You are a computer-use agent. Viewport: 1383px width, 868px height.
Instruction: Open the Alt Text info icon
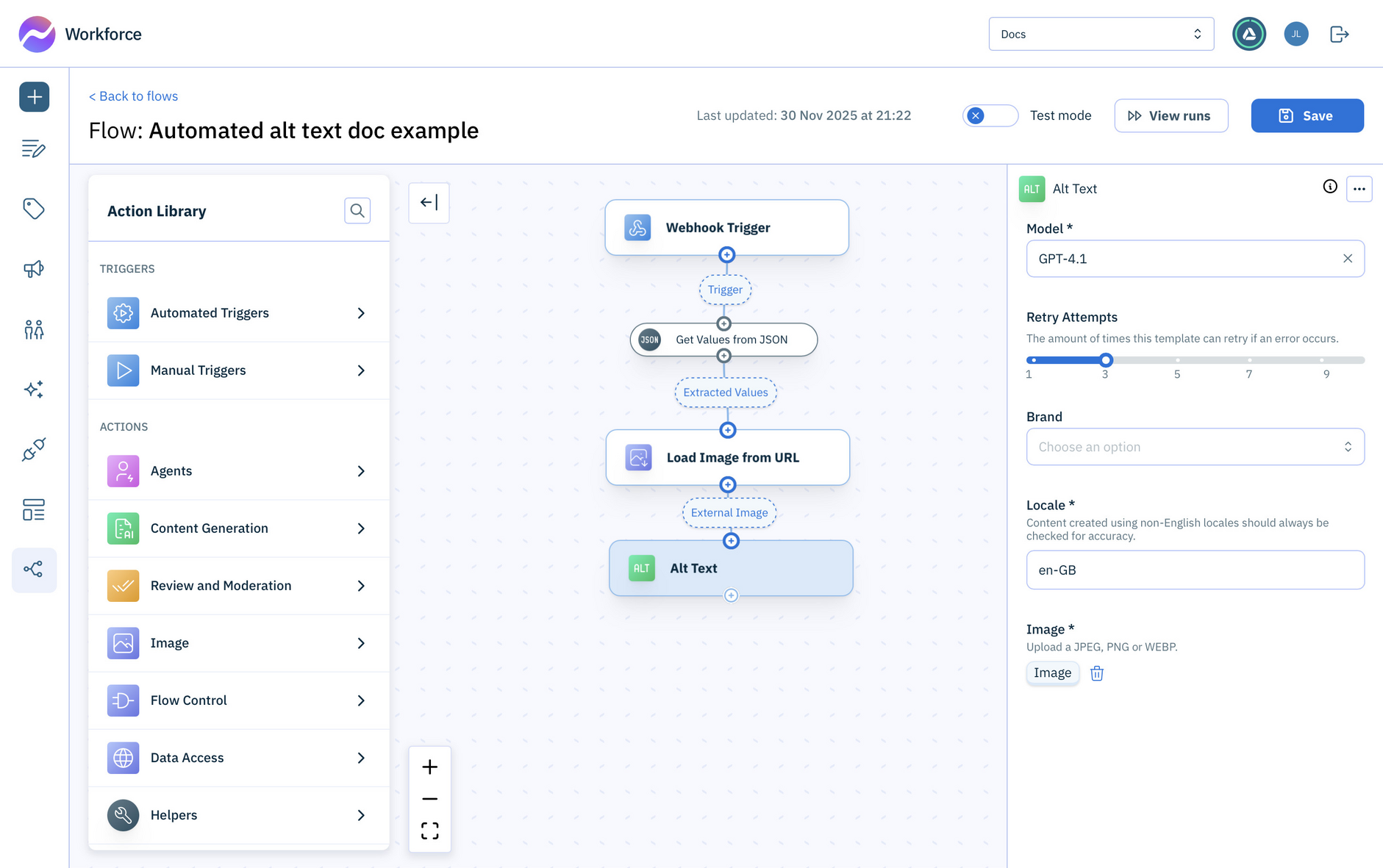tap(1329, 187)
